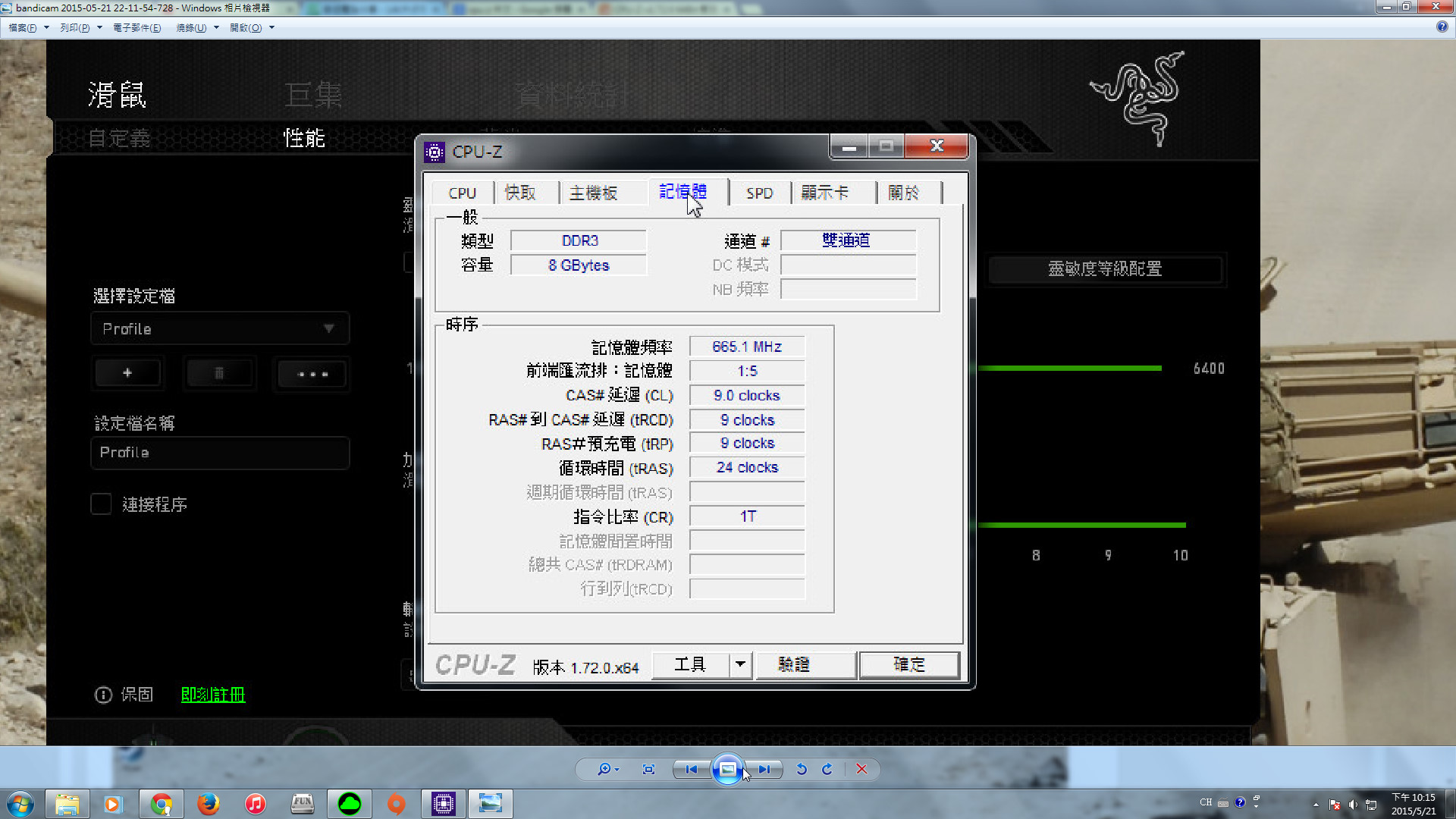Open the 即刻註冊 link
Viewport: 1456px width, 819px height.
[213, 695]
